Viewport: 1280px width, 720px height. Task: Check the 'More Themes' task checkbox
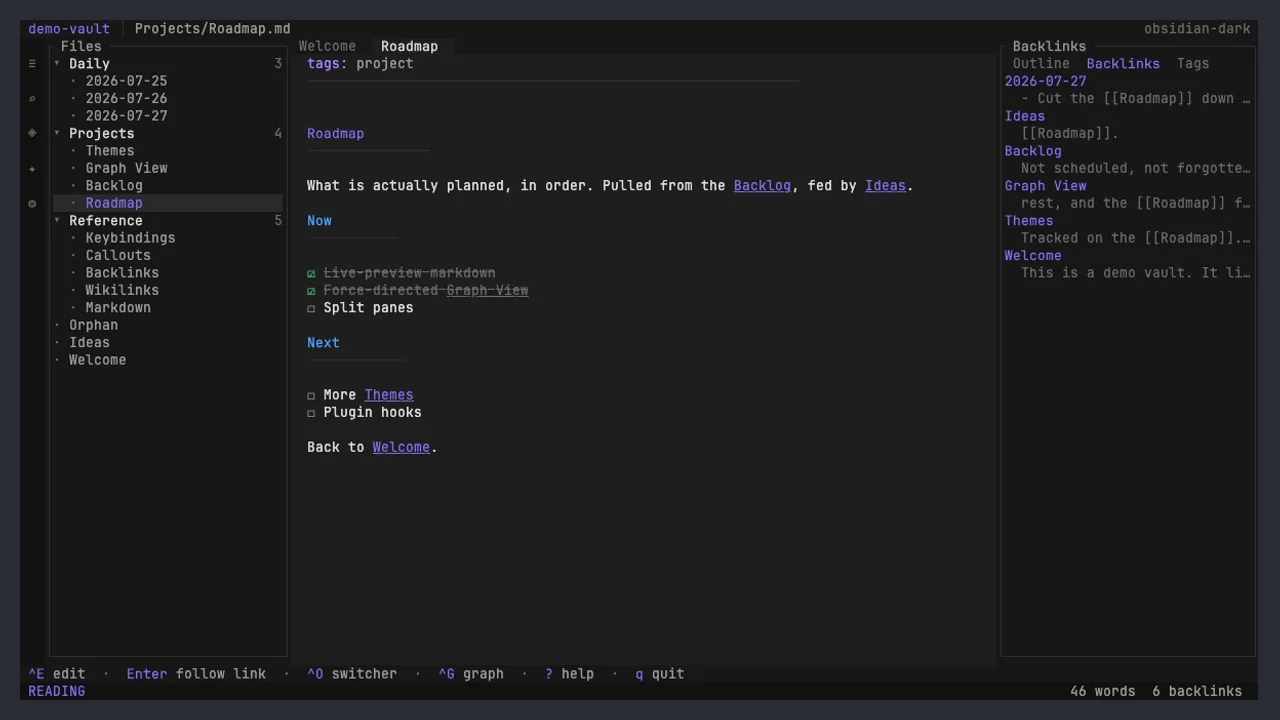pos(311,395)
